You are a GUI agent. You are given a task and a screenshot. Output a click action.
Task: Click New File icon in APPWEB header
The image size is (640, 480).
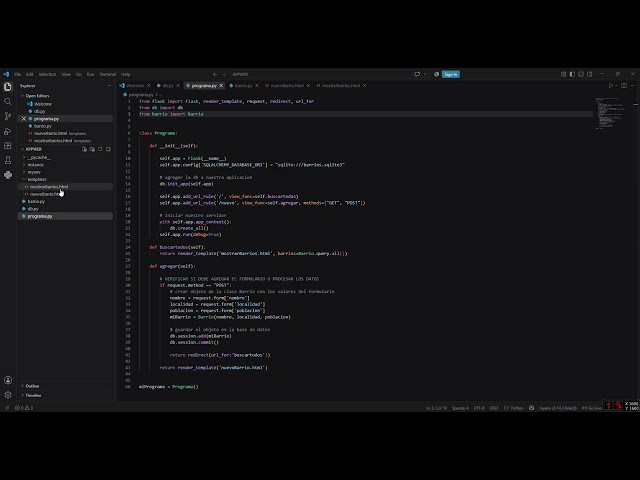(84, 149)
